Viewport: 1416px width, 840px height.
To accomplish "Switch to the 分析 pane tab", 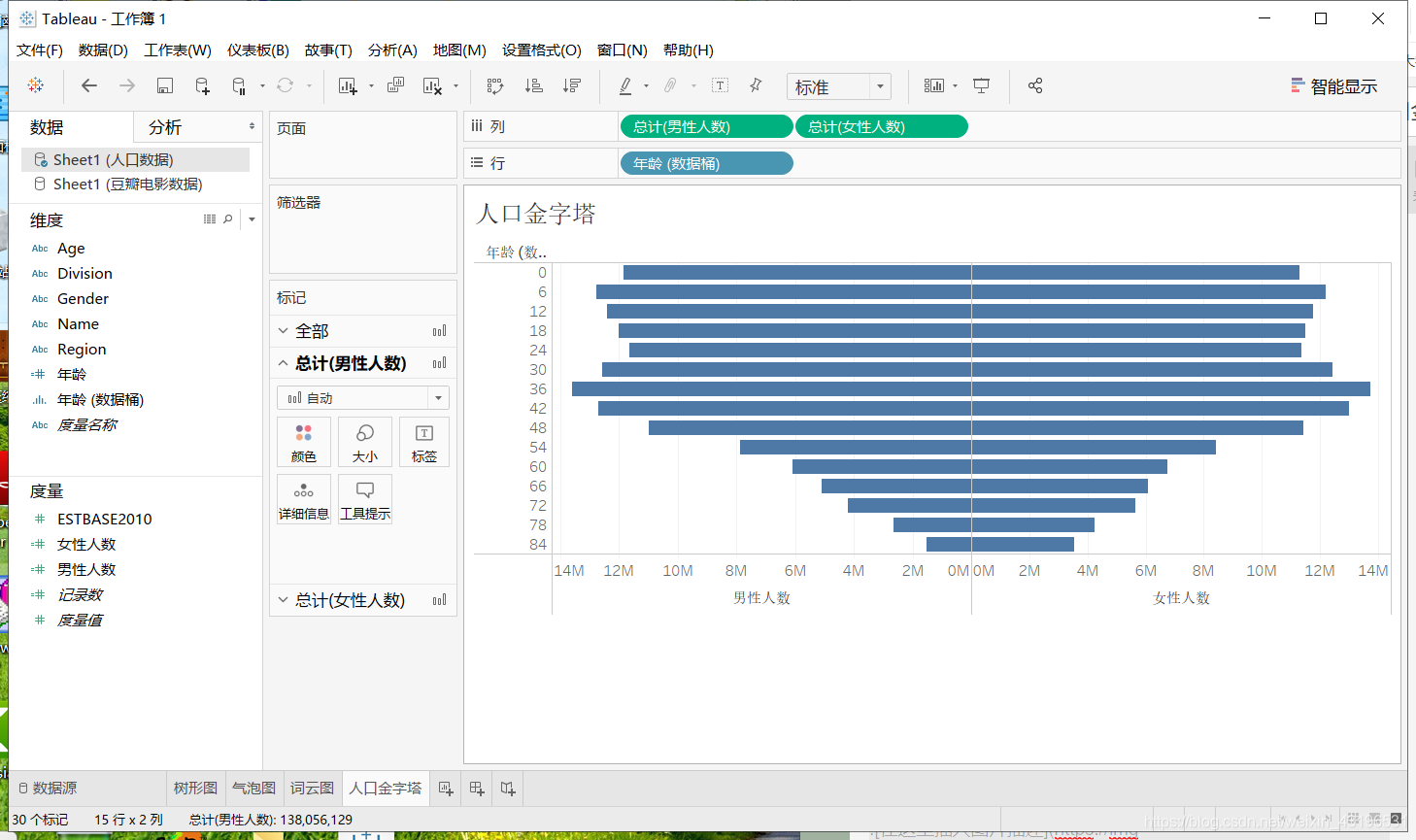I will point(165,127).
